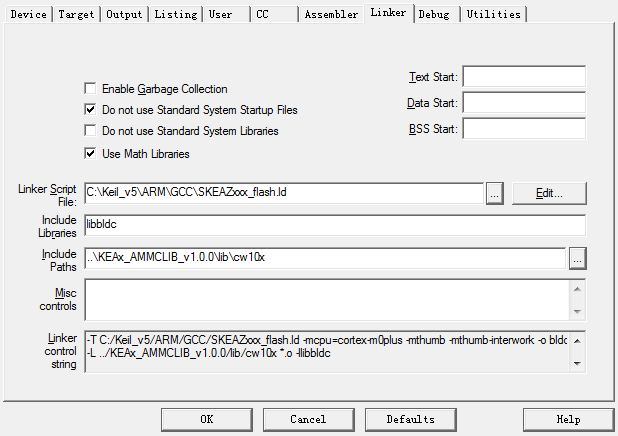Confirm settings with OK button
618x436 pixels.
click(207, 419)
